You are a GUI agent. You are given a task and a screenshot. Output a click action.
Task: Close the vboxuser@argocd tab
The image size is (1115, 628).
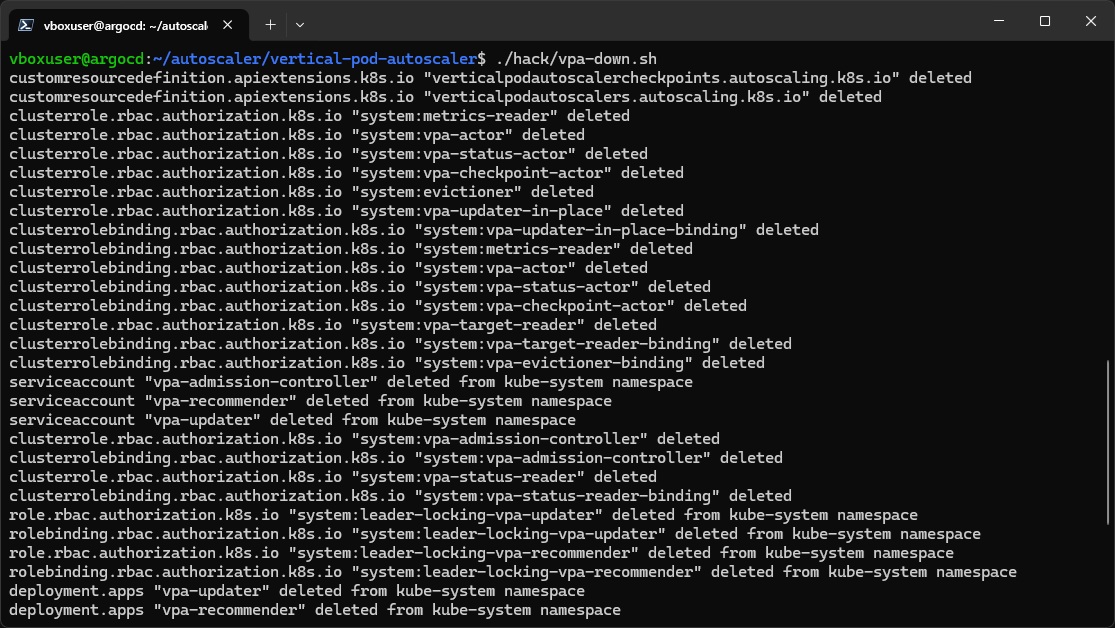(228, 25)
